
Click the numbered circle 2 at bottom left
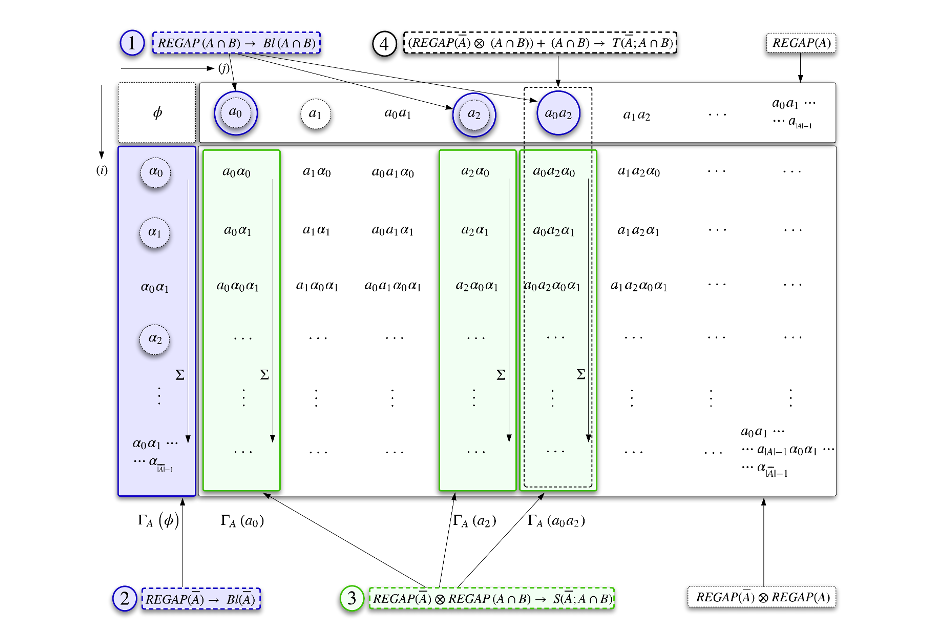(x=123, y=598)
